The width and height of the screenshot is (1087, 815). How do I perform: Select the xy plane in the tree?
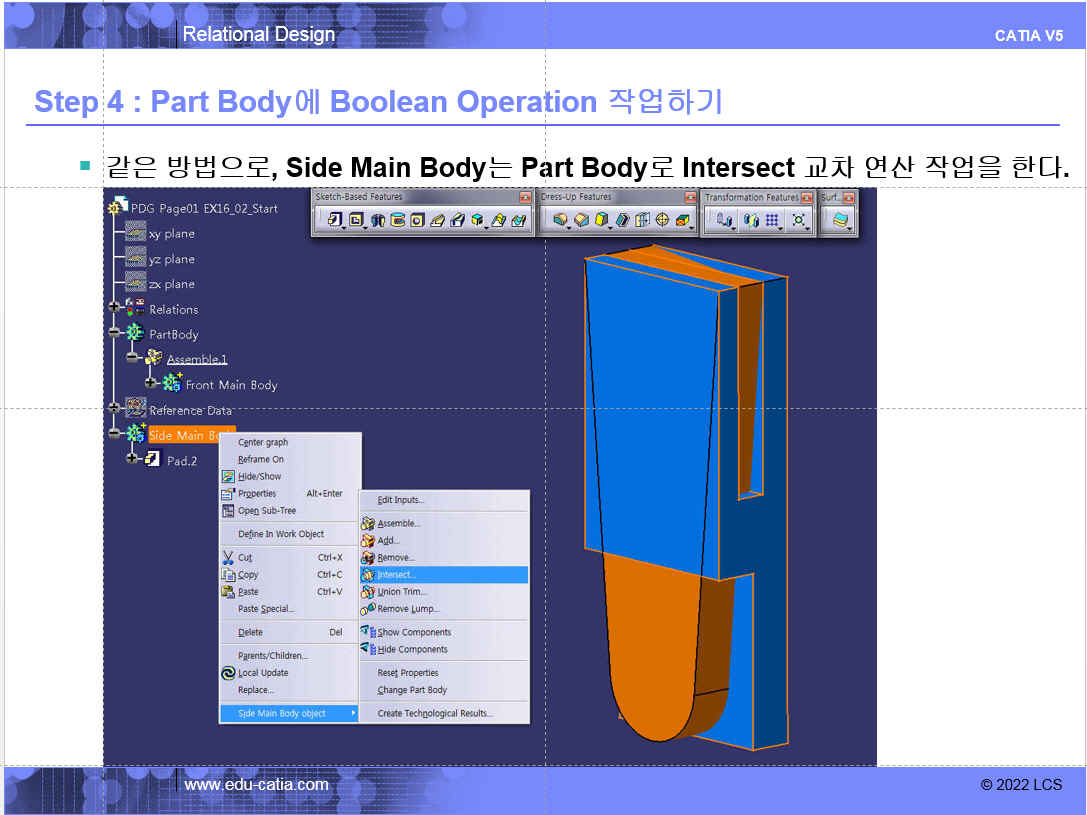(x=171, y=234)
